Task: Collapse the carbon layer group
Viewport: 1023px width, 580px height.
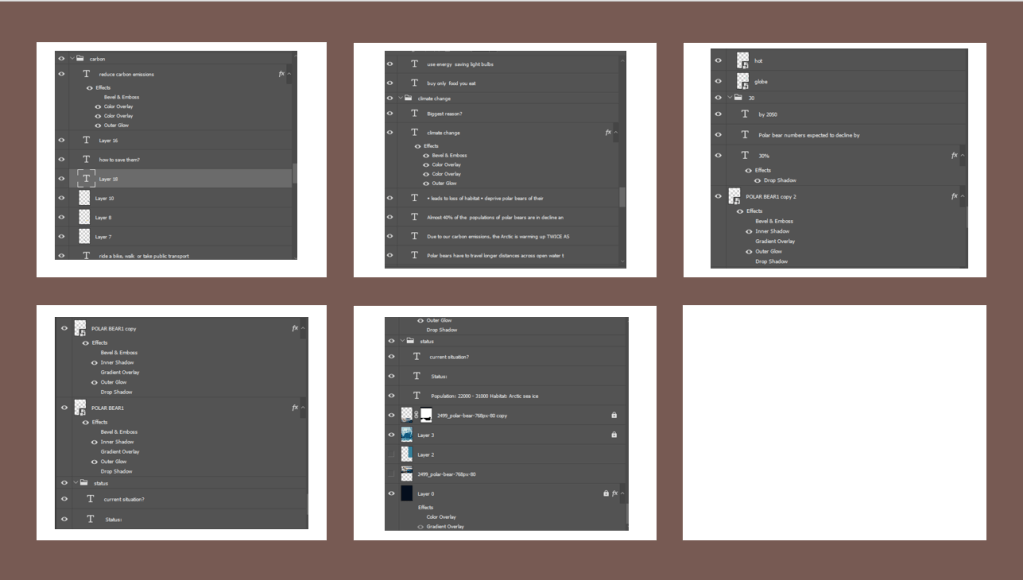Action: [x=71, y=59]
